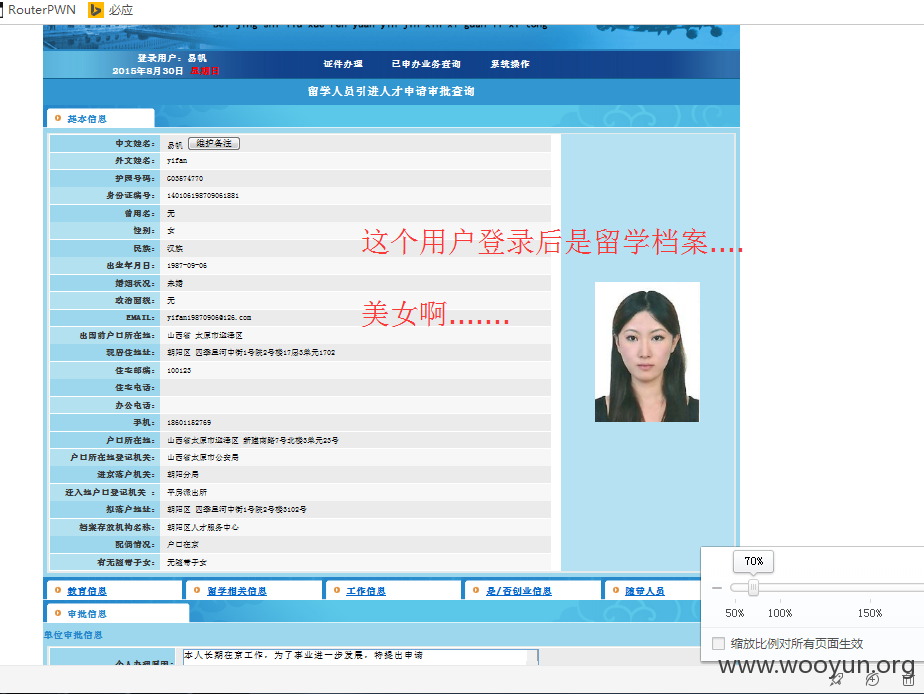Open the 随带人员 tab link
Image resolution: width=924 pixels, height=694 pixels.
(x=645, y=591)
